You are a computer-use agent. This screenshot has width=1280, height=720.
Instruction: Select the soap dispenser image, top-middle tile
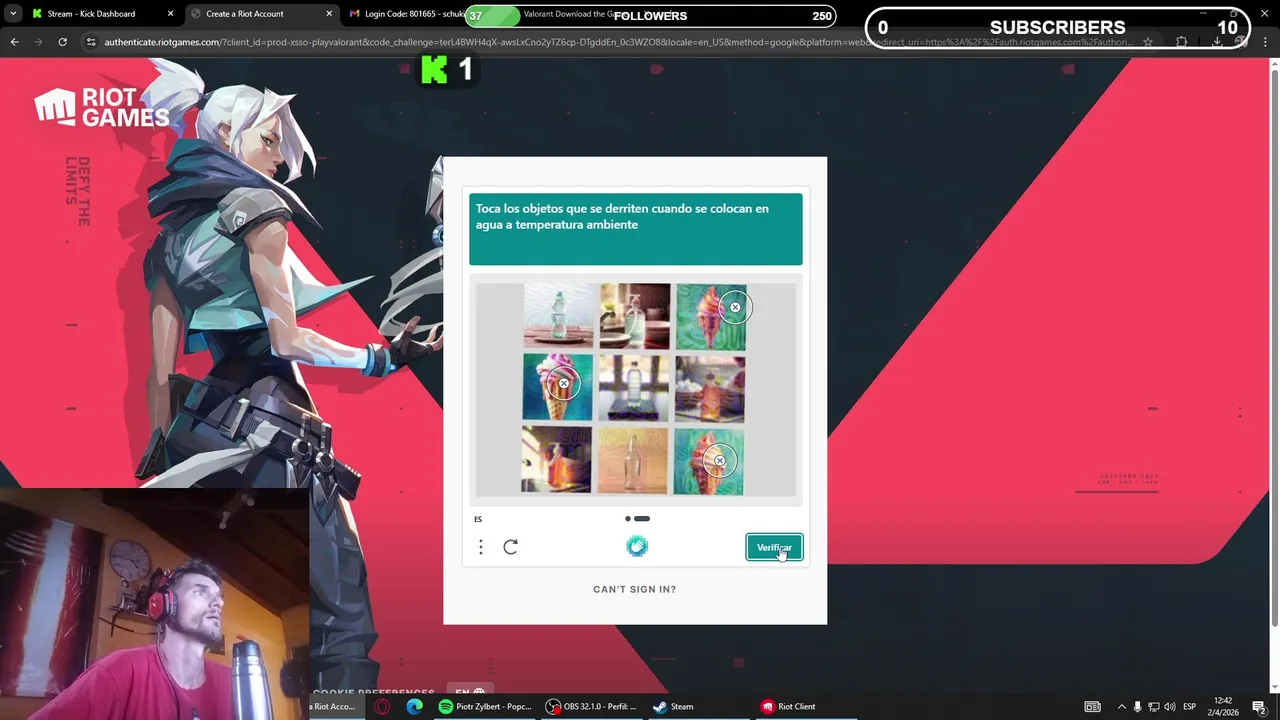(635, 316)
